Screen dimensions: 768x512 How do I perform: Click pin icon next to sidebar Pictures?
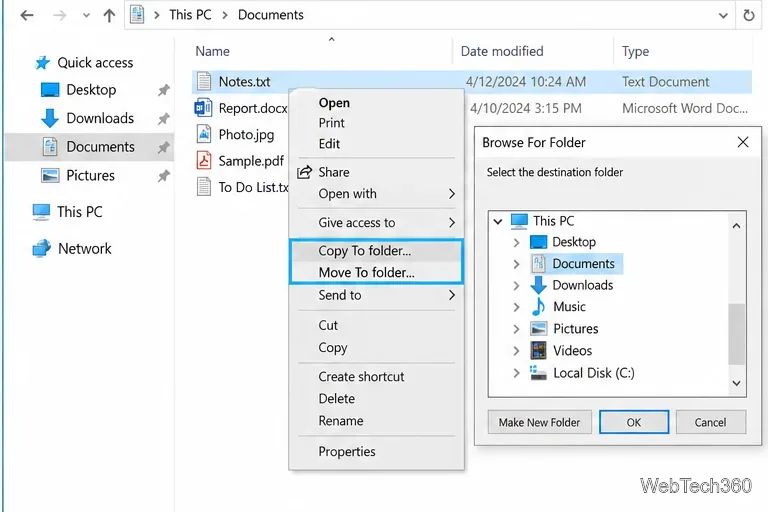click(x=164, y=176)
